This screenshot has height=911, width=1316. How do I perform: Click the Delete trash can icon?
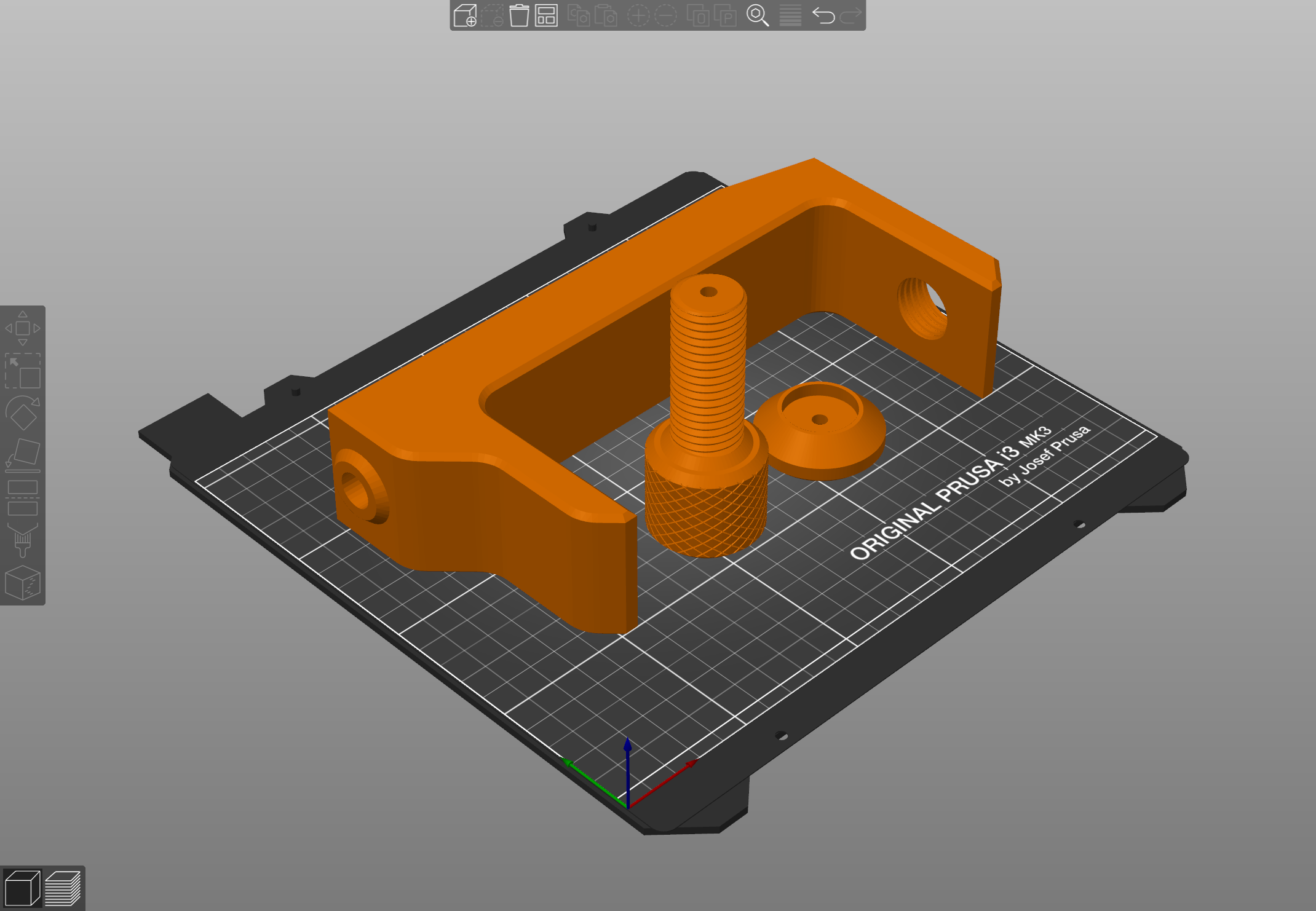[518, 15]
